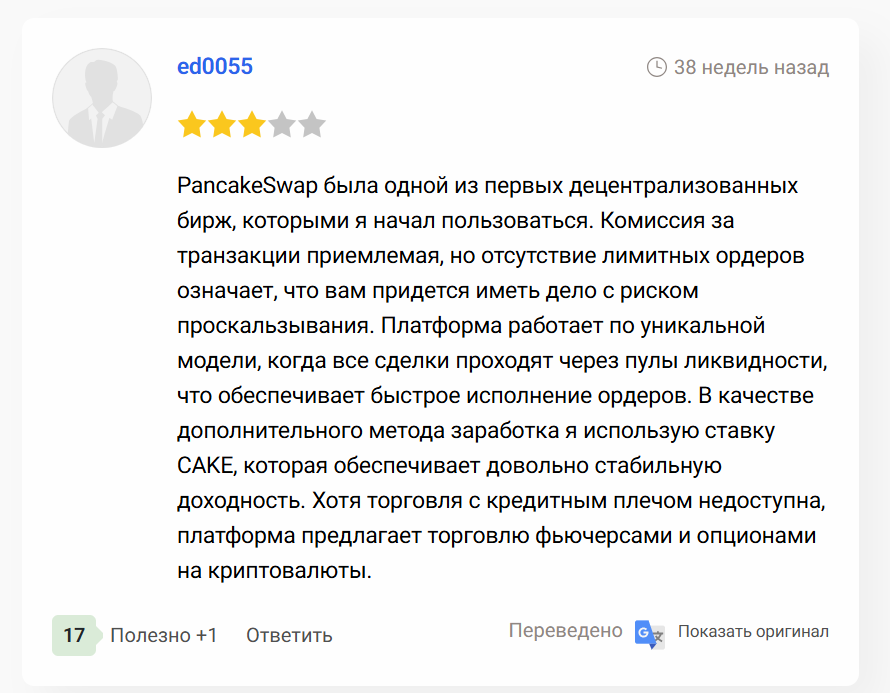Viewport: 890px width, 693px height.
Task: Select the second rating star
Action: click(221, 125)
